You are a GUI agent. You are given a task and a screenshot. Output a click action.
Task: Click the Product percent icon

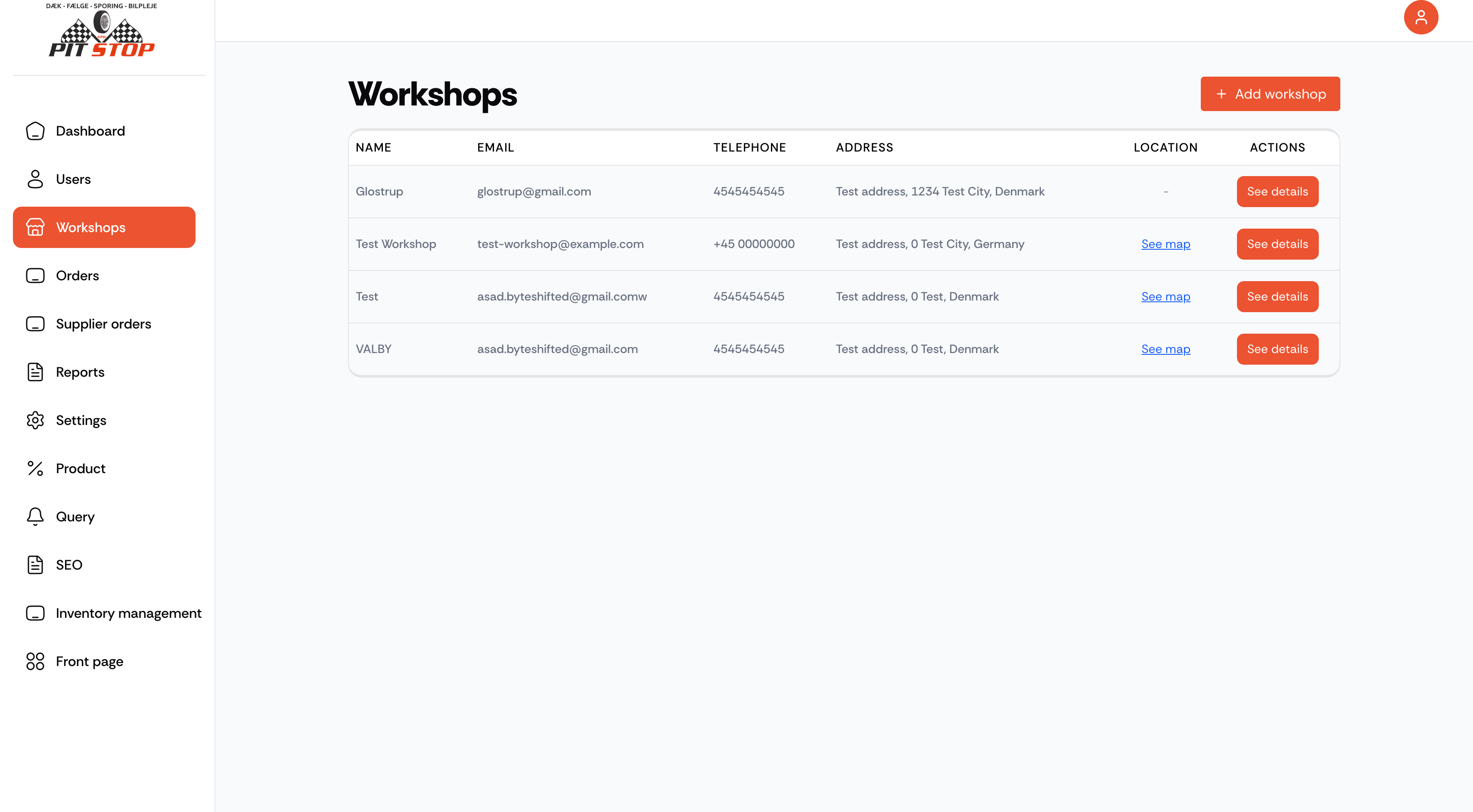tap(35, 468)
